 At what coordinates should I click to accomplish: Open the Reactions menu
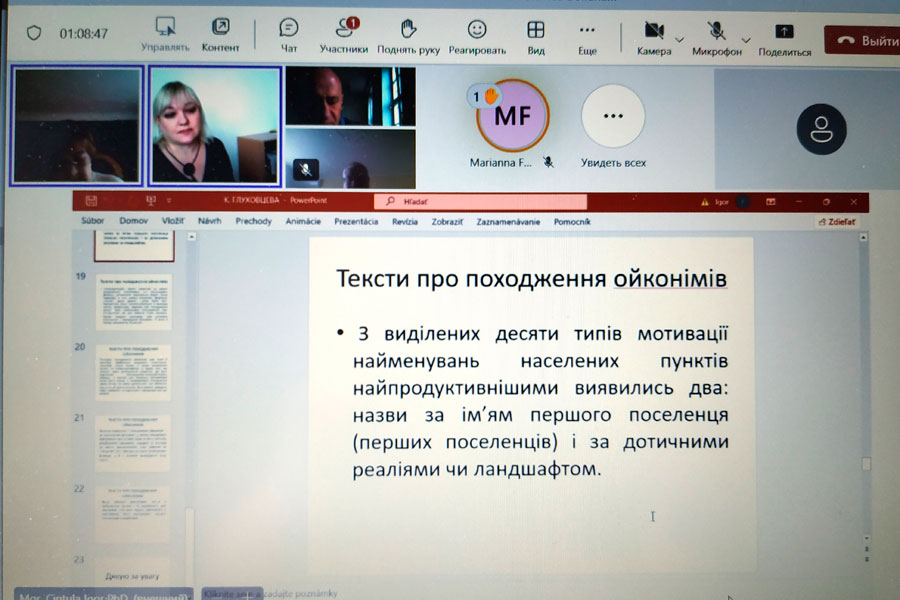477,29
